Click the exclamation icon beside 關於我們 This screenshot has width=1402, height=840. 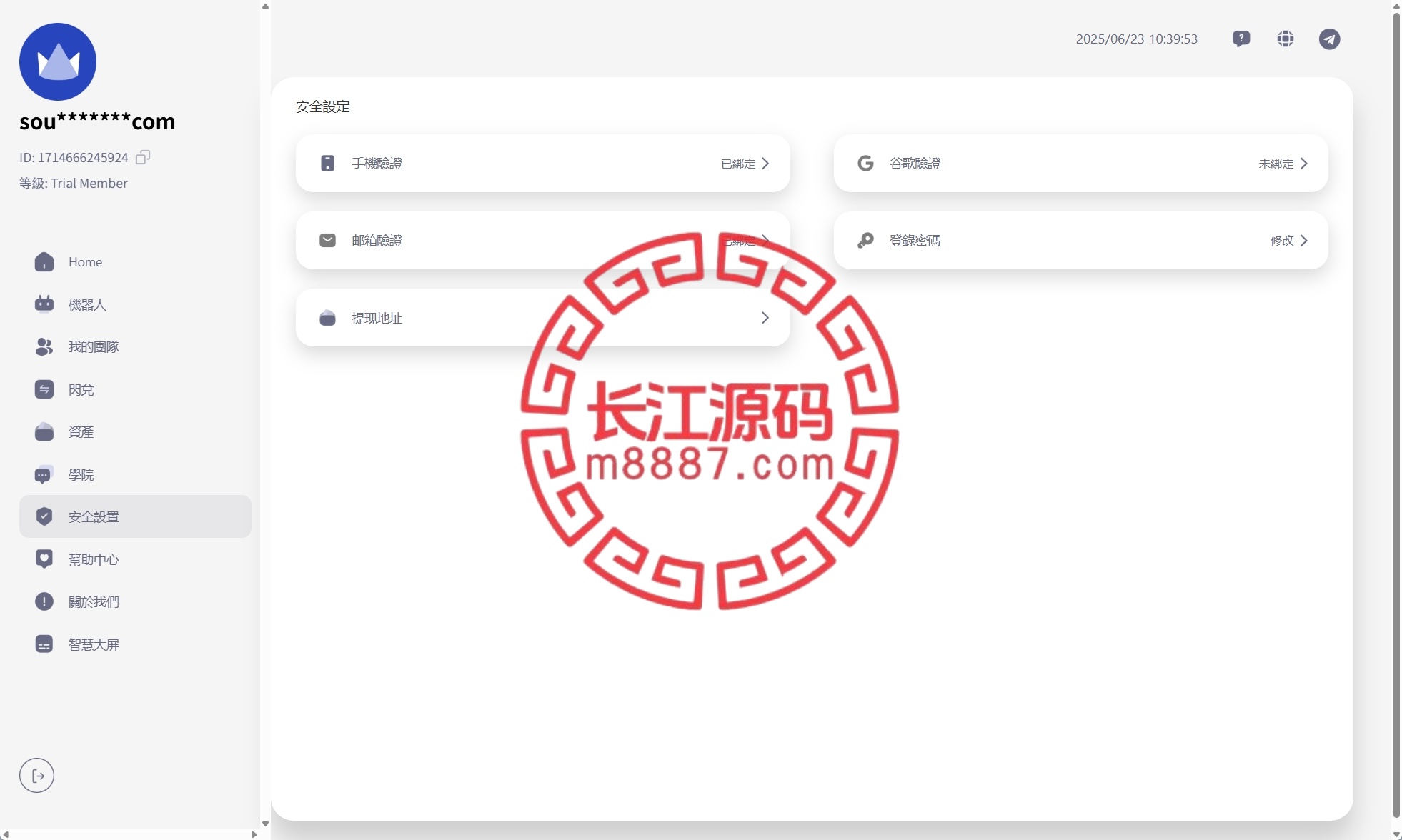44,601
